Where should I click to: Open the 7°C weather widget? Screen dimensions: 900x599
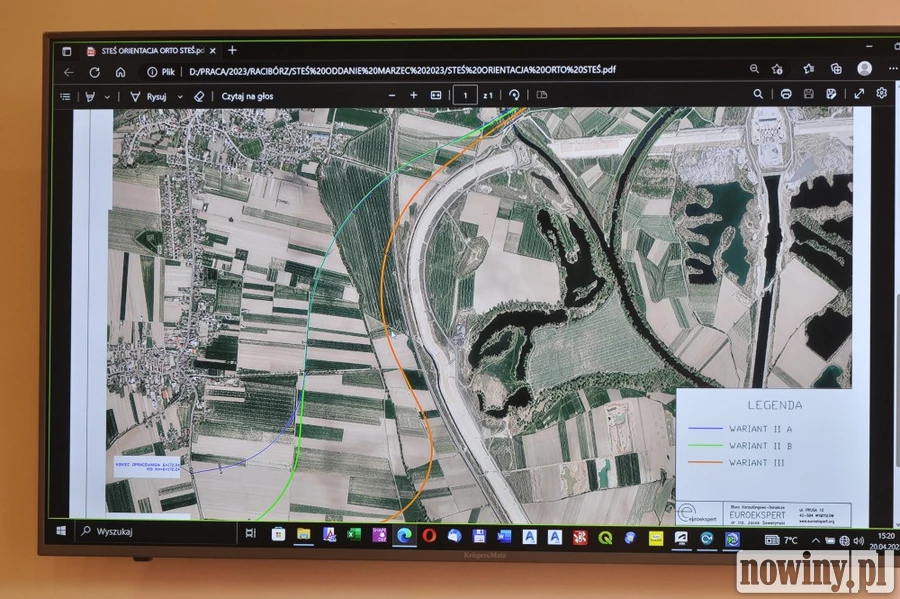[x=782, y=540]
